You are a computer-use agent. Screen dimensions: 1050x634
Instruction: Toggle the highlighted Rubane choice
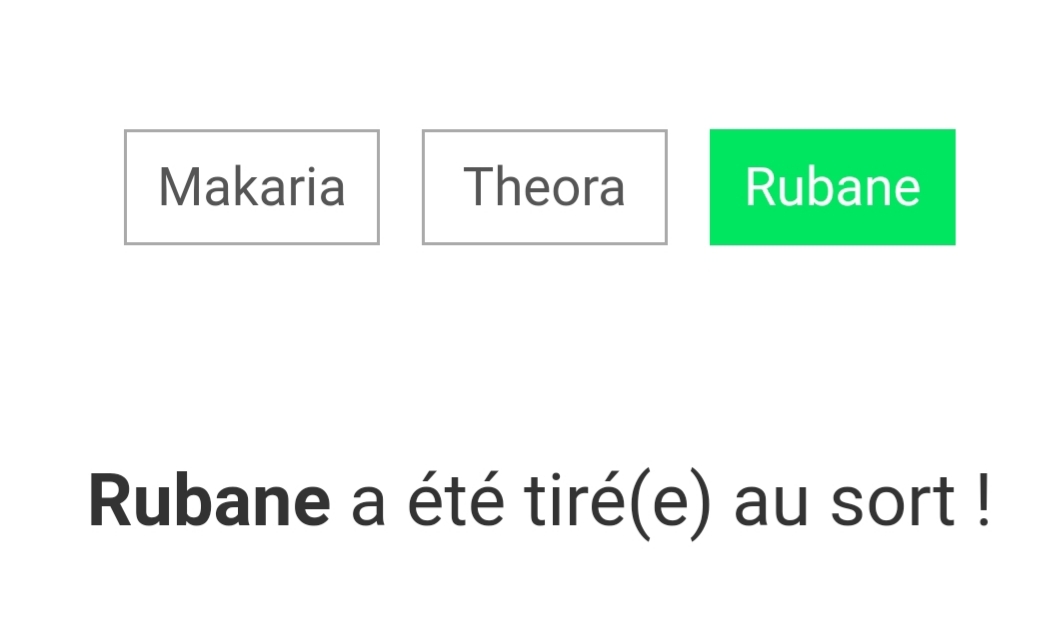[832, 187]
